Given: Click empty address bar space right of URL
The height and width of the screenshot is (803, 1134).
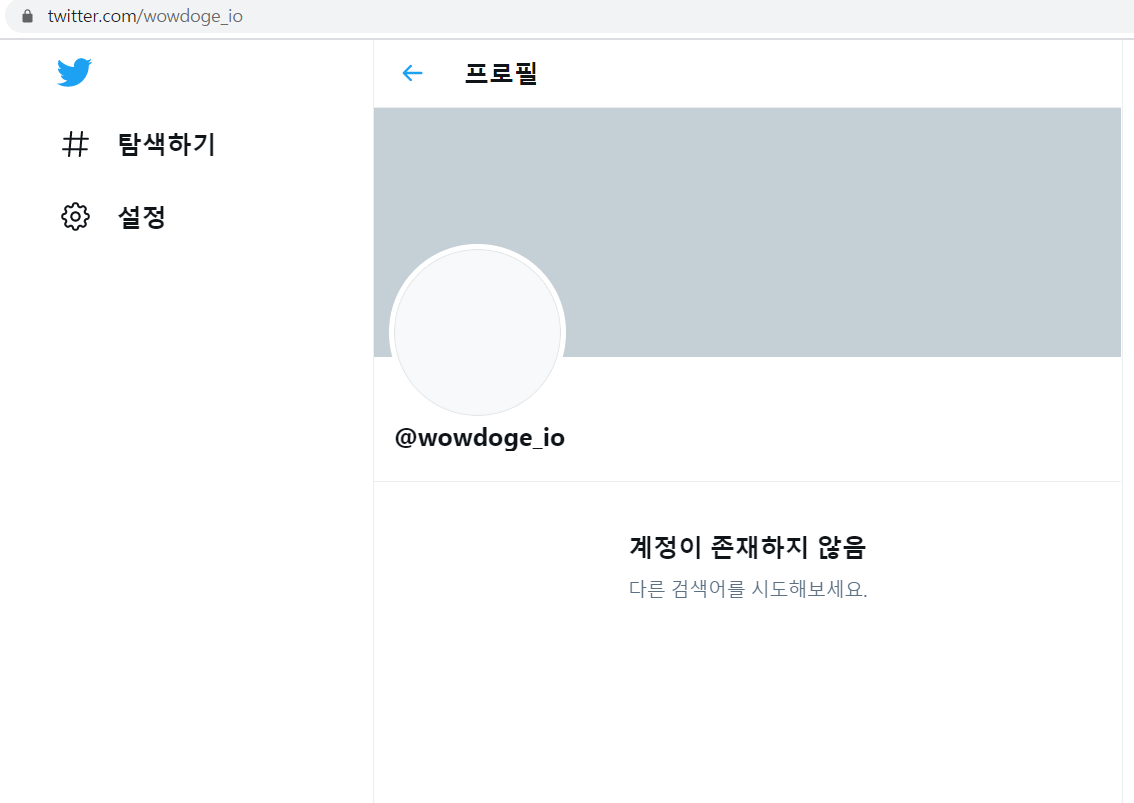Looking at the screenshot, I should 687,16.
